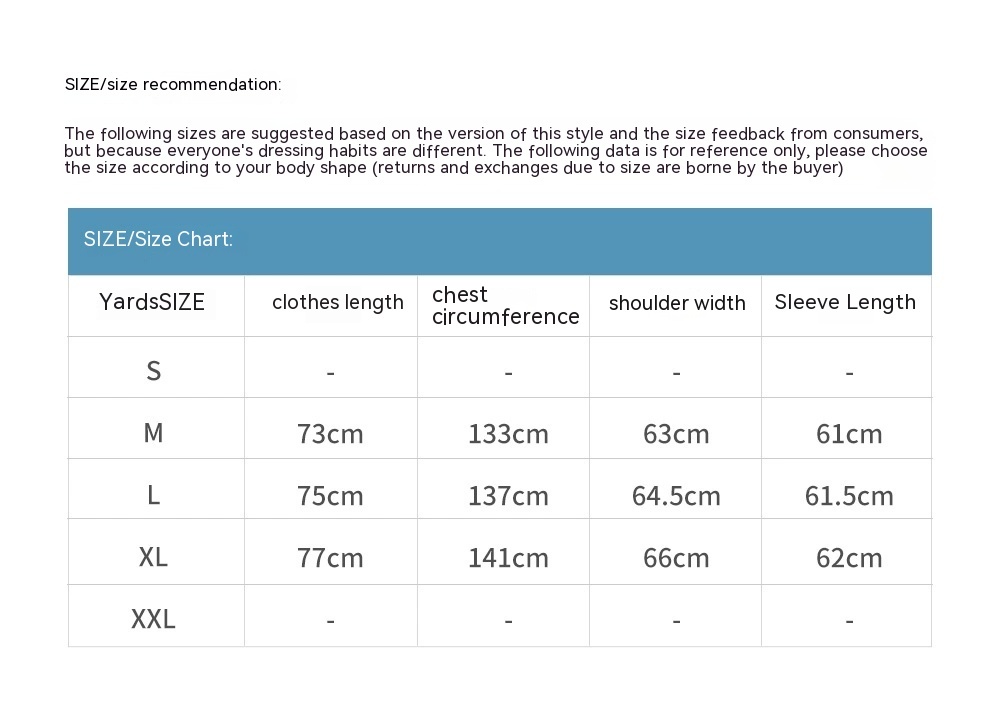This screenshot has height=708, width=1000.
Task: Select the 77cm clothes length cell
Action: (x=330, y=558)
